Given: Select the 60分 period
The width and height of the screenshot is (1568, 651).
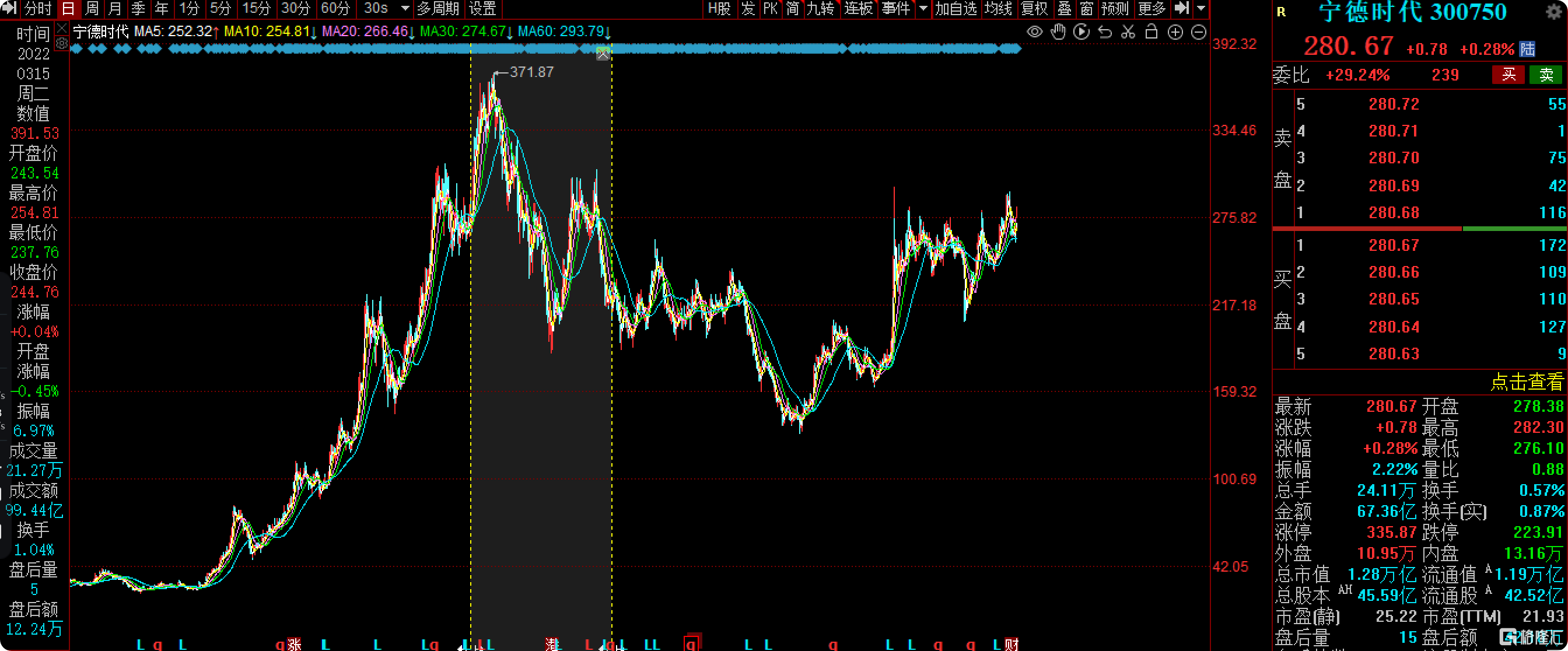Looking at the screenshot, I should [335, 9].
